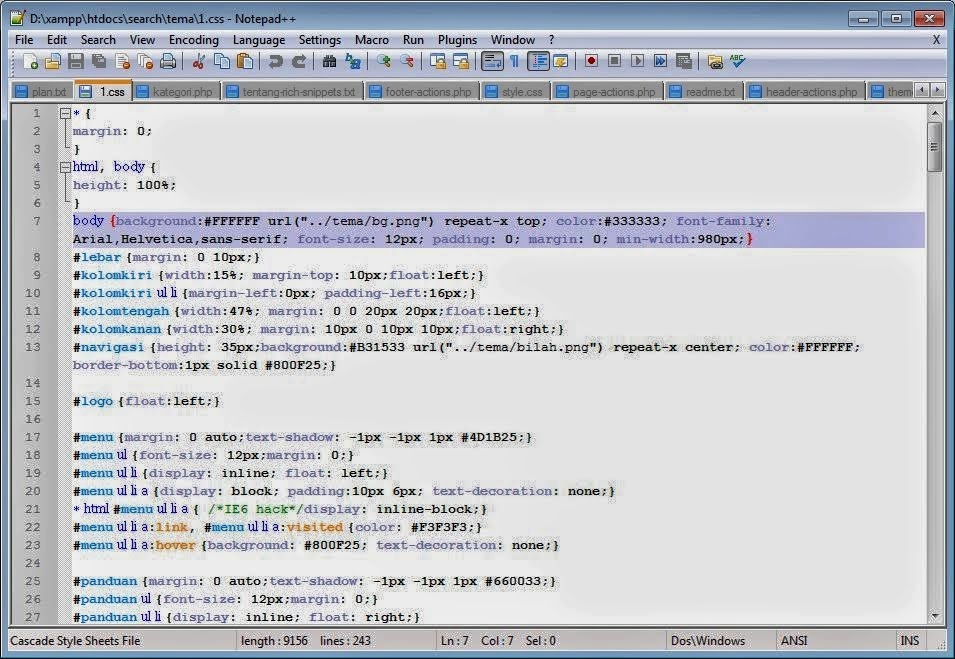955x659 pixels.
Task: Click the Copy icon in toolbar
Action: [x=222, y=61]
